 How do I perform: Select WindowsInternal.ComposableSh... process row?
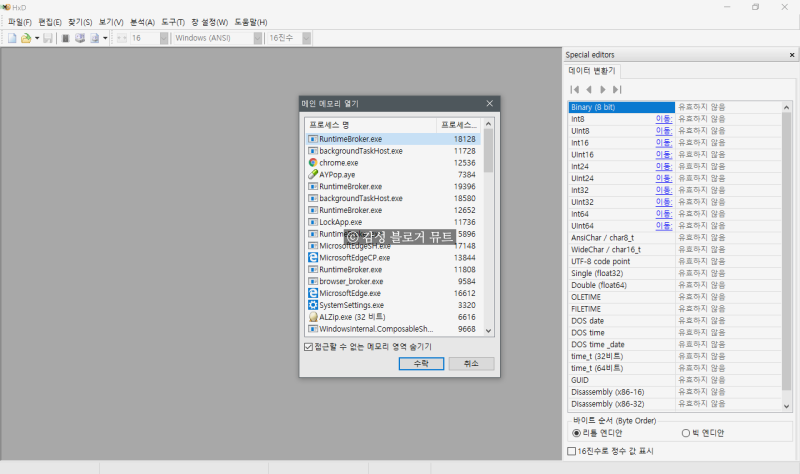tap(393, 329)
